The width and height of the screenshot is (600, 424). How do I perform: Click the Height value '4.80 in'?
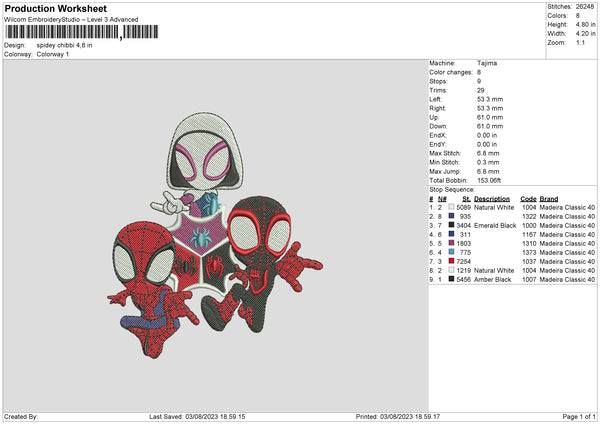[x=585, y=24]
